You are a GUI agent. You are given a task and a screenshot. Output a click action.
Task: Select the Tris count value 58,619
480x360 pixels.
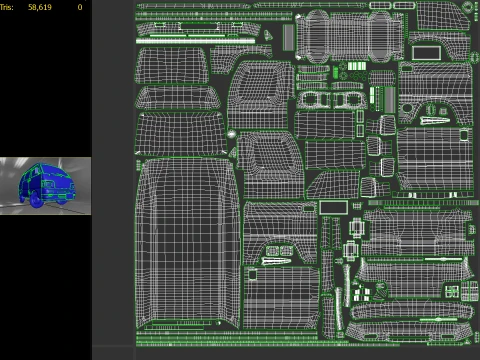point(40,7)
